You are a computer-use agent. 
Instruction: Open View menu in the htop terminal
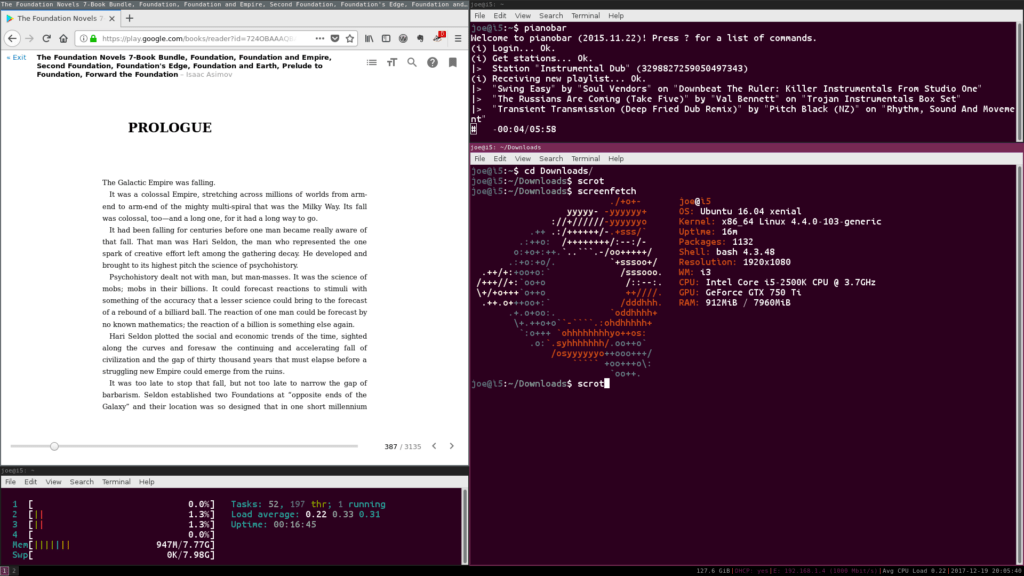tap(54, 482)
